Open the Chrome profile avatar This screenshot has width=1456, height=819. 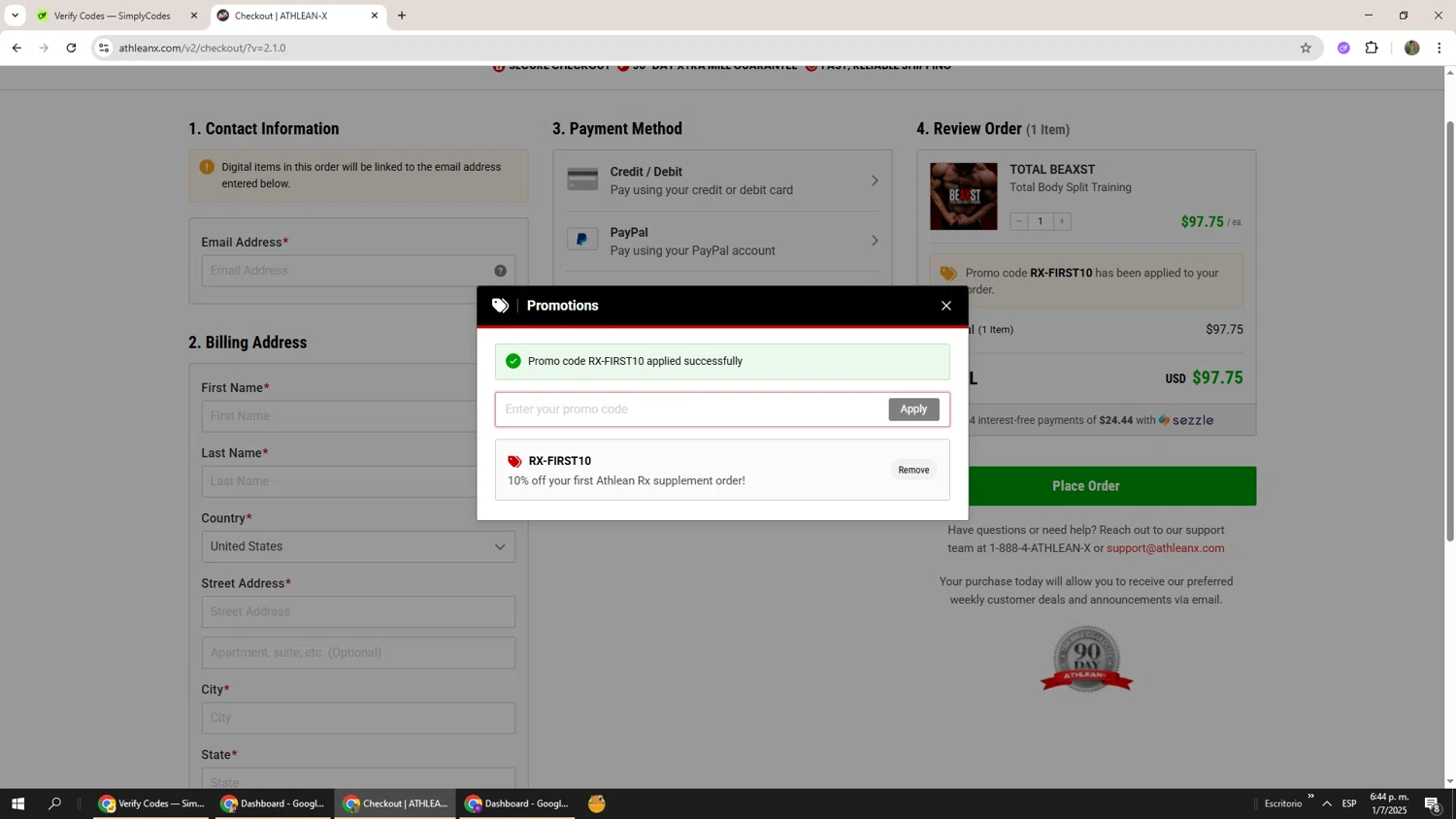[x=1411, y=48]
